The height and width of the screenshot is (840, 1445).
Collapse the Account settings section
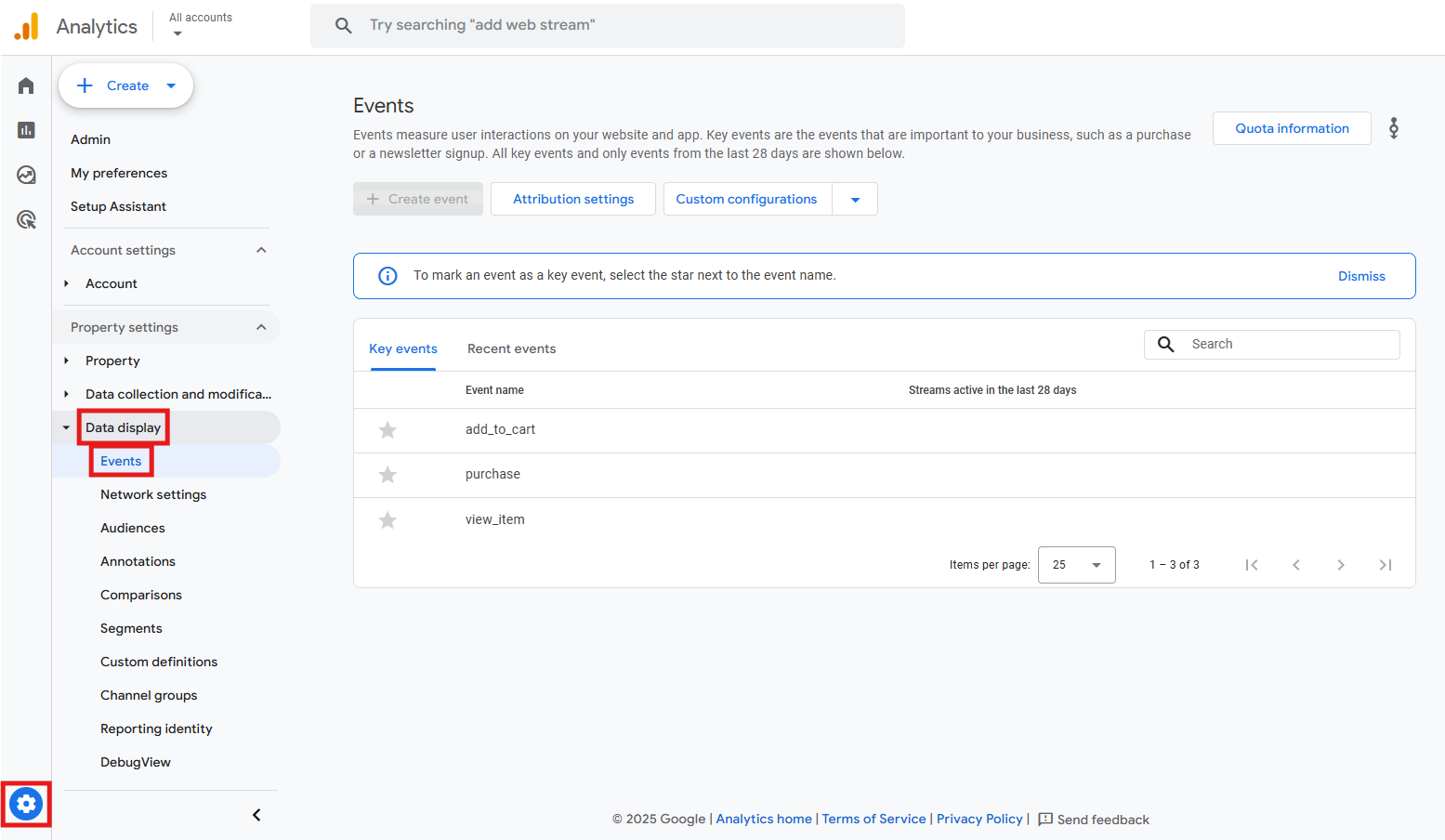coord(261,250)
